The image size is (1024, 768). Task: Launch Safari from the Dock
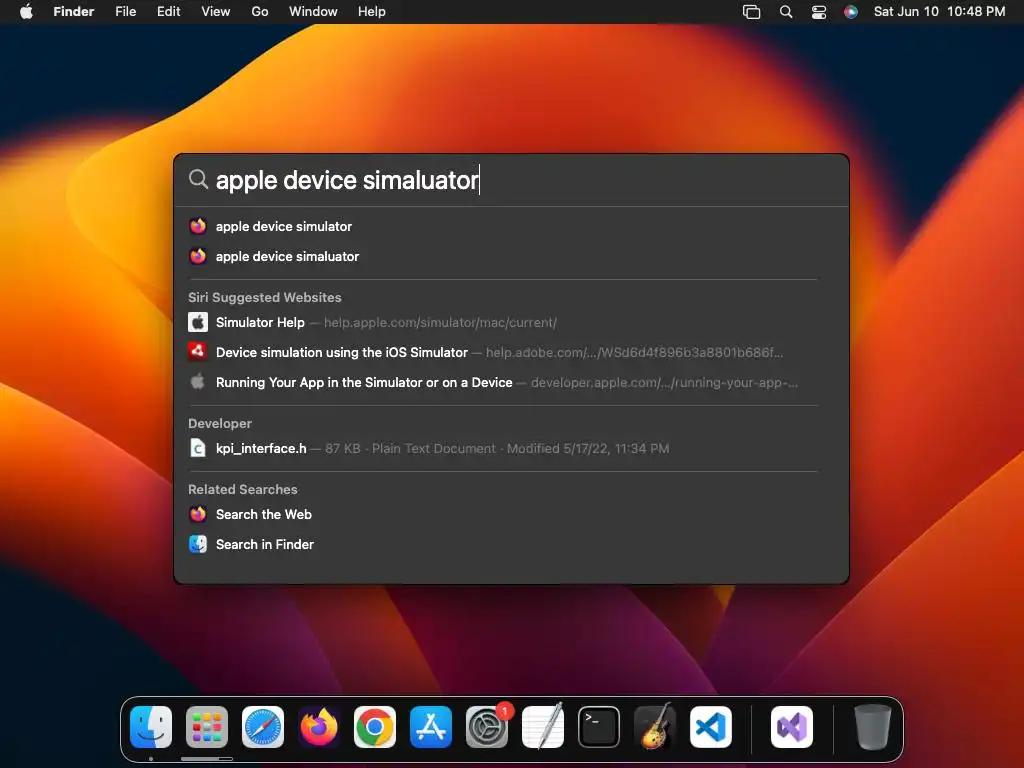pos(263,727)
